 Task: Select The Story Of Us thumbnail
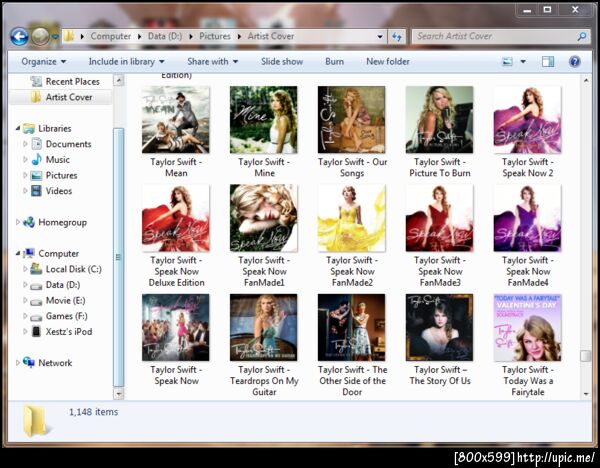click(439, 327)
